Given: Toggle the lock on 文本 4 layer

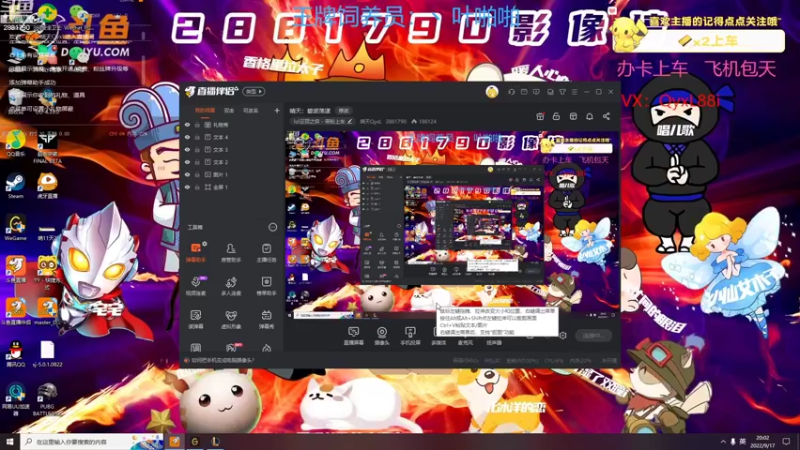Looking at the screenshot, I should coord(197,137).
